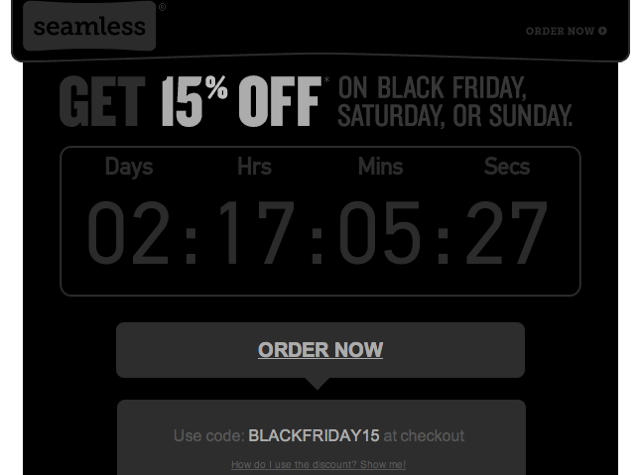Click the countdown hours value 17
Viewport: 640px width, 475px height.
[256, 233]
